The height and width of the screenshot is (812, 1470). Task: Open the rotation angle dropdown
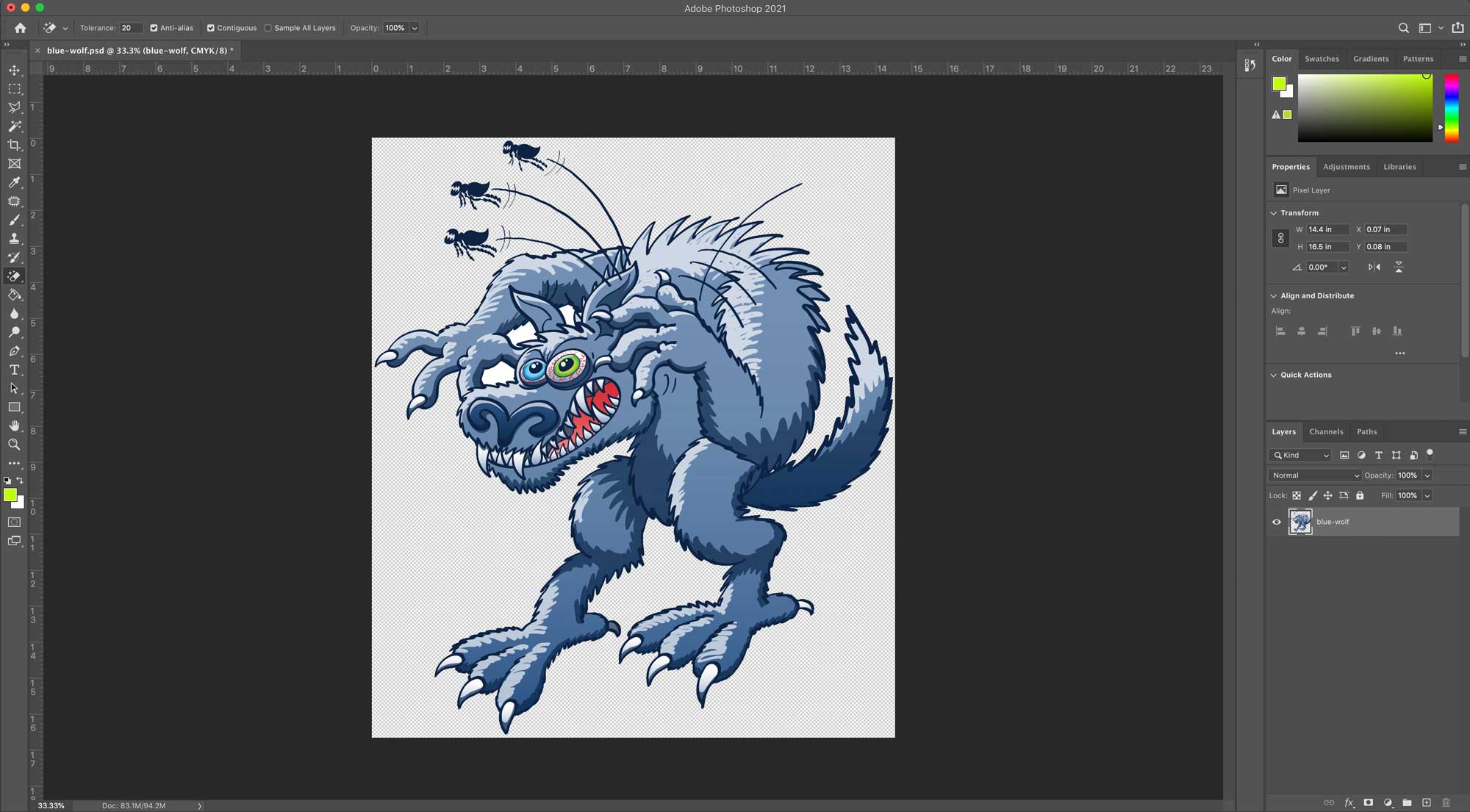click(x=1344, y=267)
